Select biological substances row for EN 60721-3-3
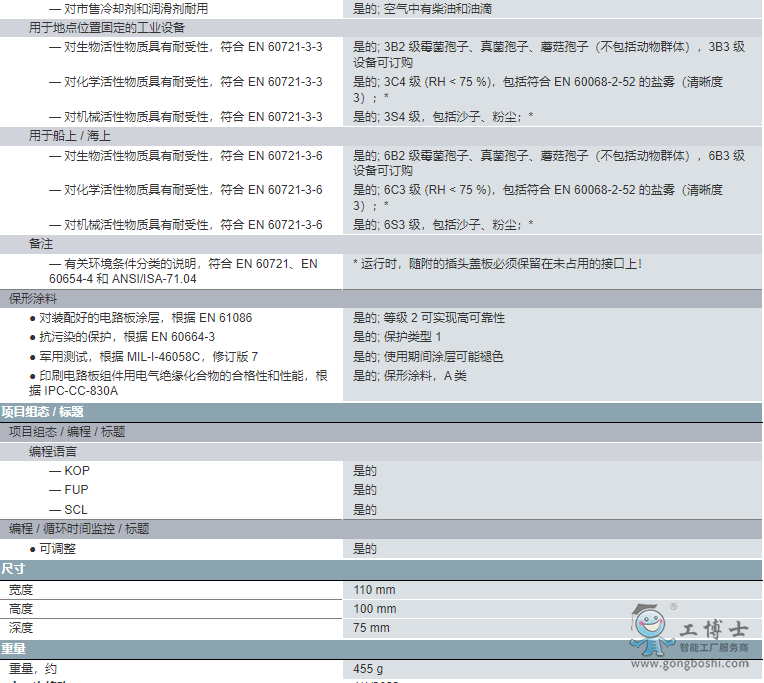This screenshot has width=764, height=683. tap(186, 47)
